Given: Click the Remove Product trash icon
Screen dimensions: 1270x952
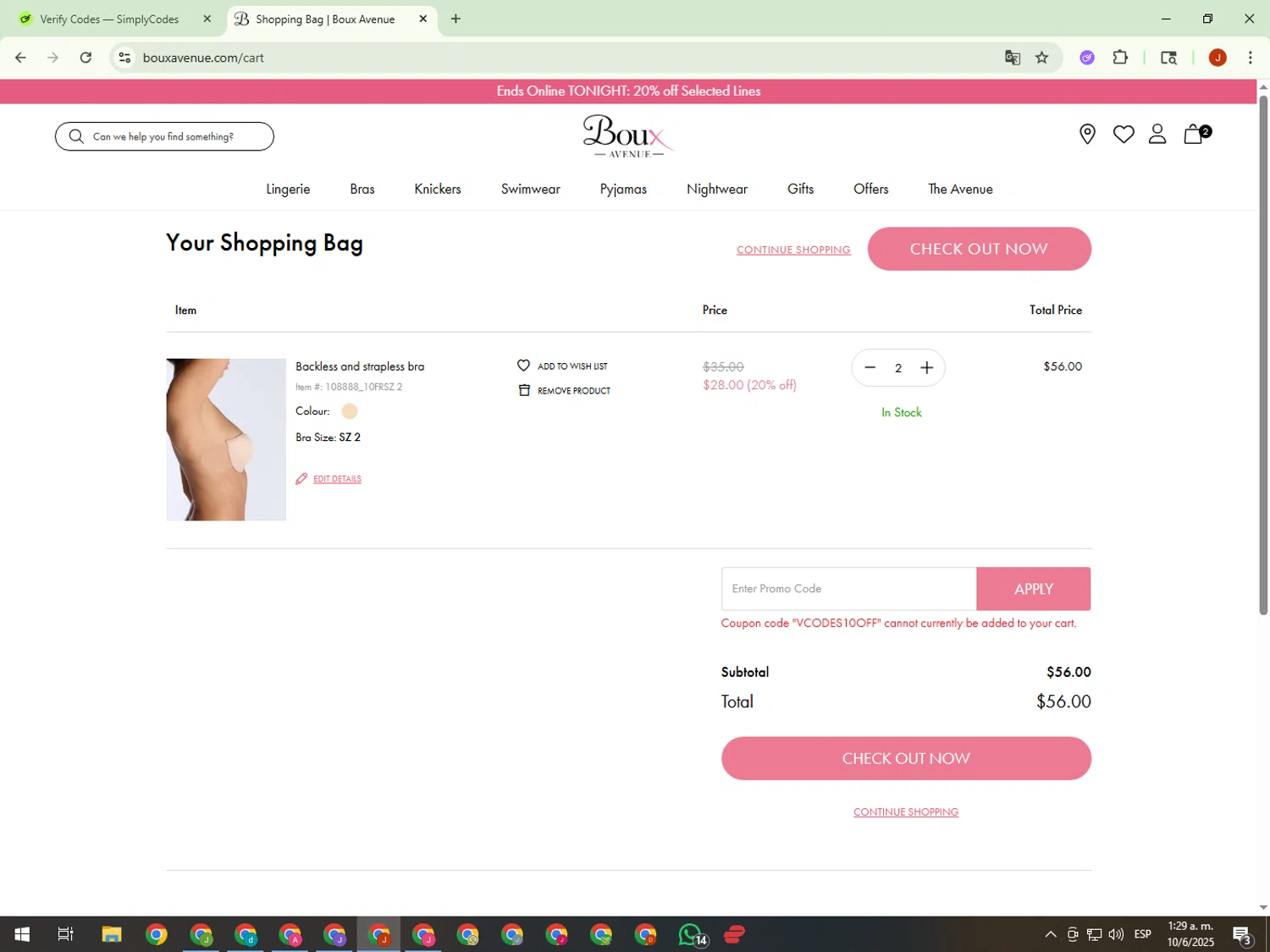Looking at the screenshot, I should click(524, 390).
